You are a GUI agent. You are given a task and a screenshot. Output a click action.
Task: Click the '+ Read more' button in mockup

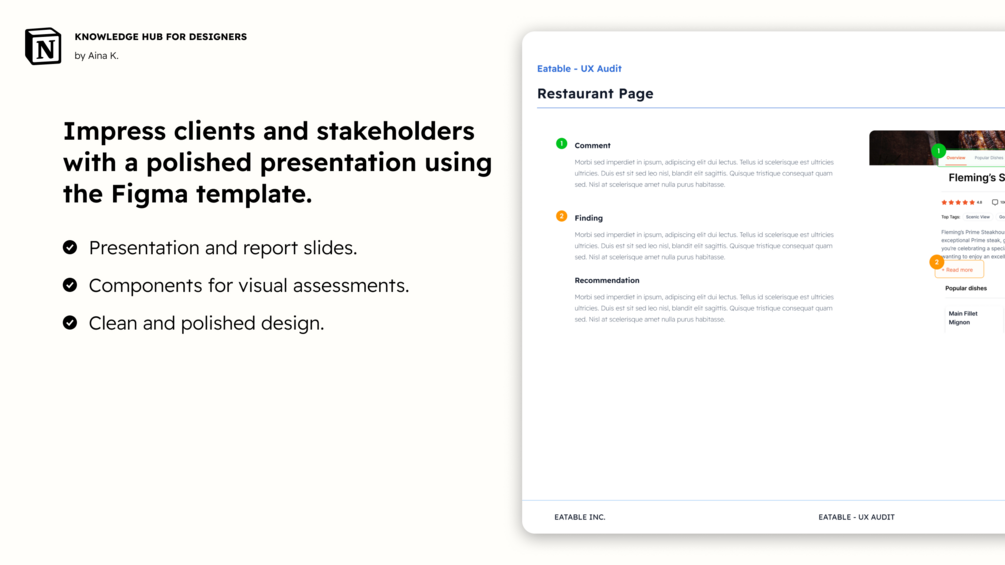click(x=959, y=270)
